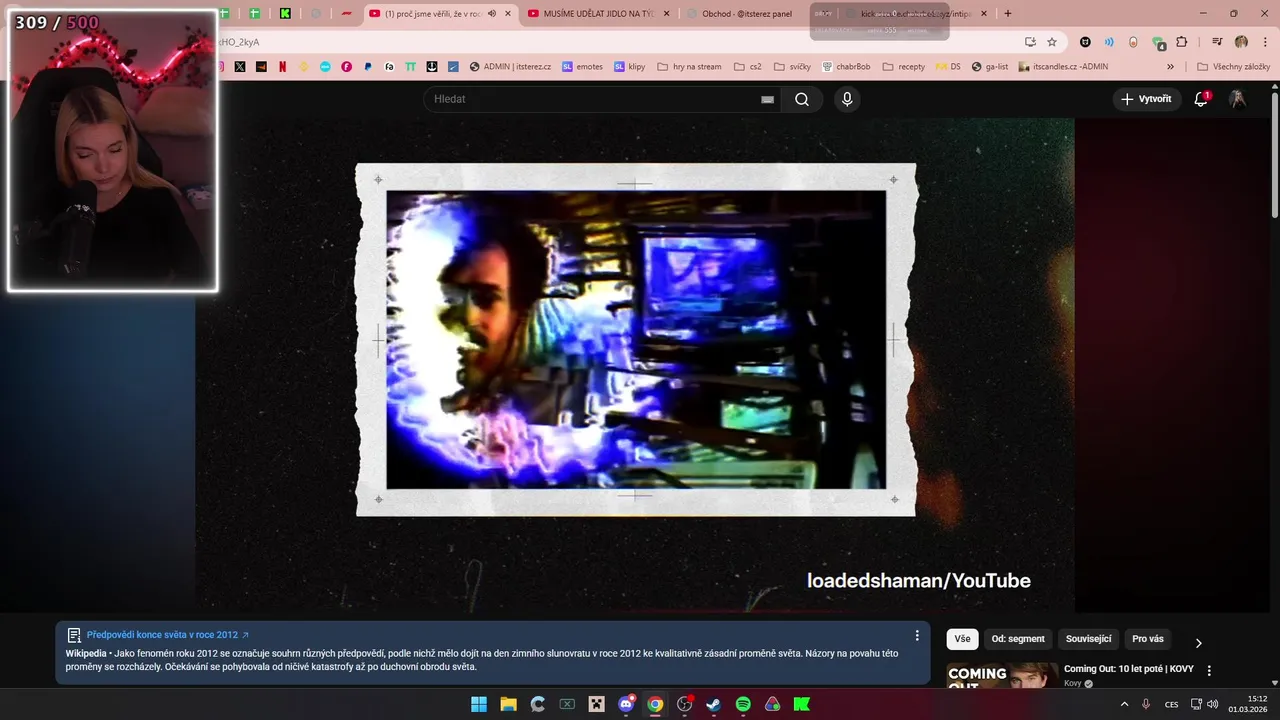Open Steam from the taskbar
1280x720 pixels.
click(714, 704)
